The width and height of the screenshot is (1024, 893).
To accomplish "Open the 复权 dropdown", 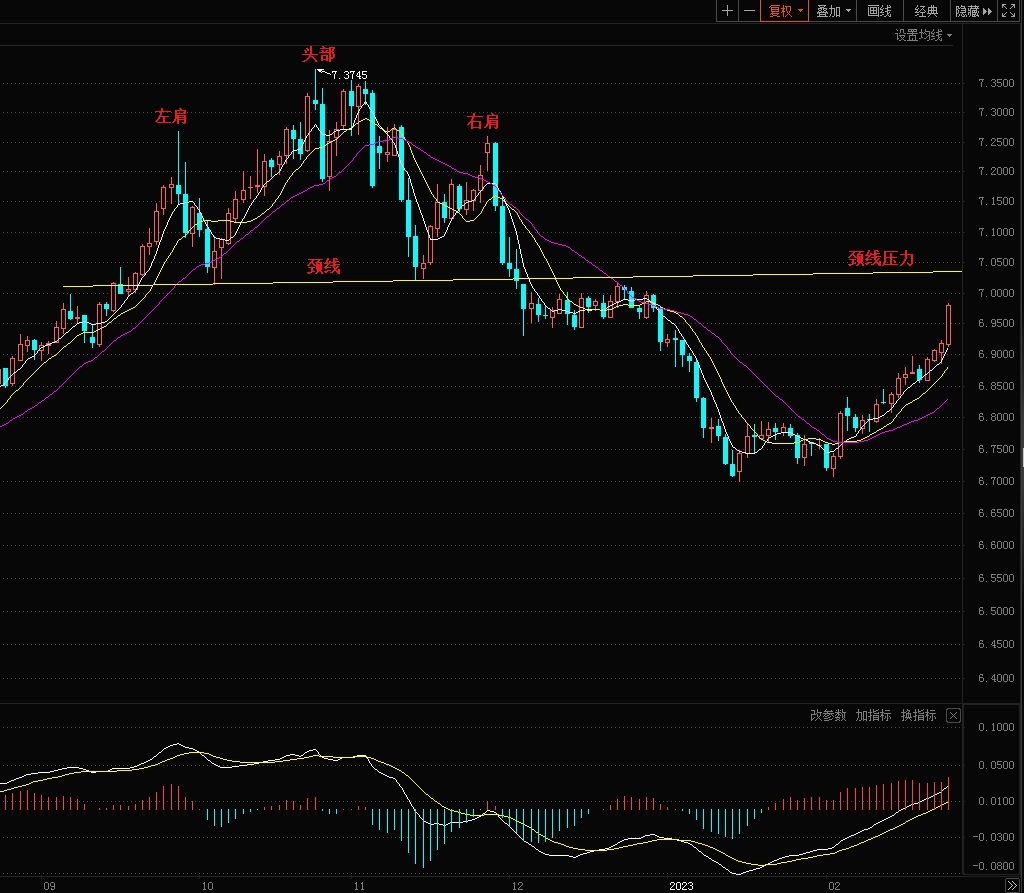I will pyautogui.click(x=785, y=11).
